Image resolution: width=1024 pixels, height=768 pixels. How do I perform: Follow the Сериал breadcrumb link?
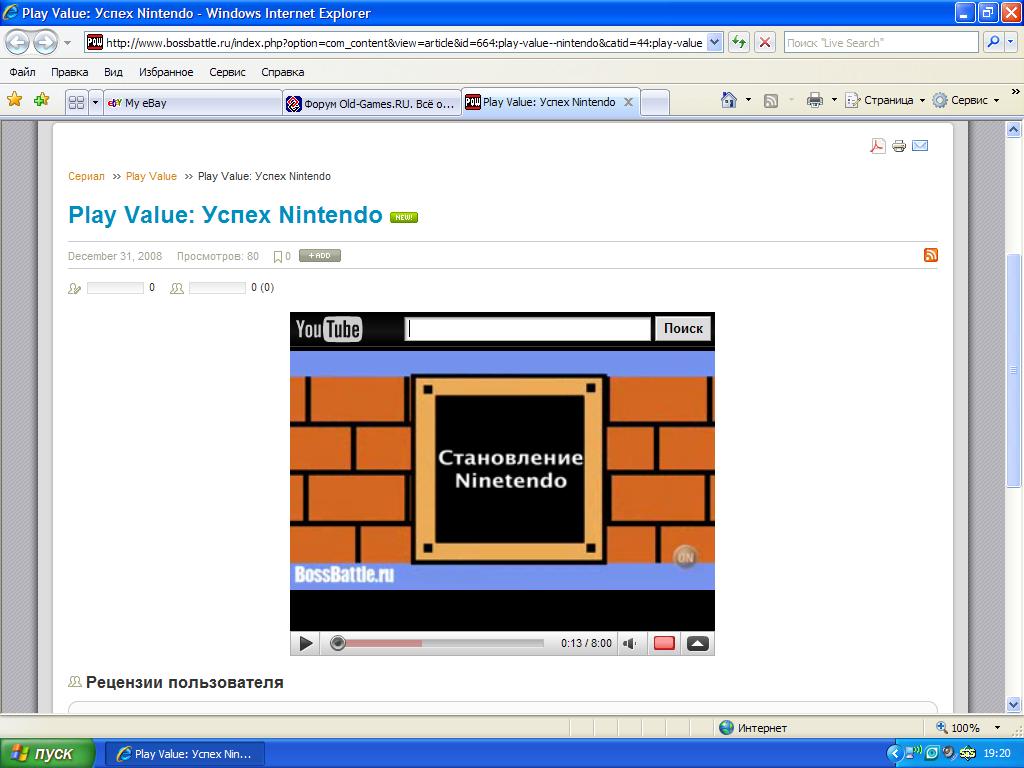[86, 176]
